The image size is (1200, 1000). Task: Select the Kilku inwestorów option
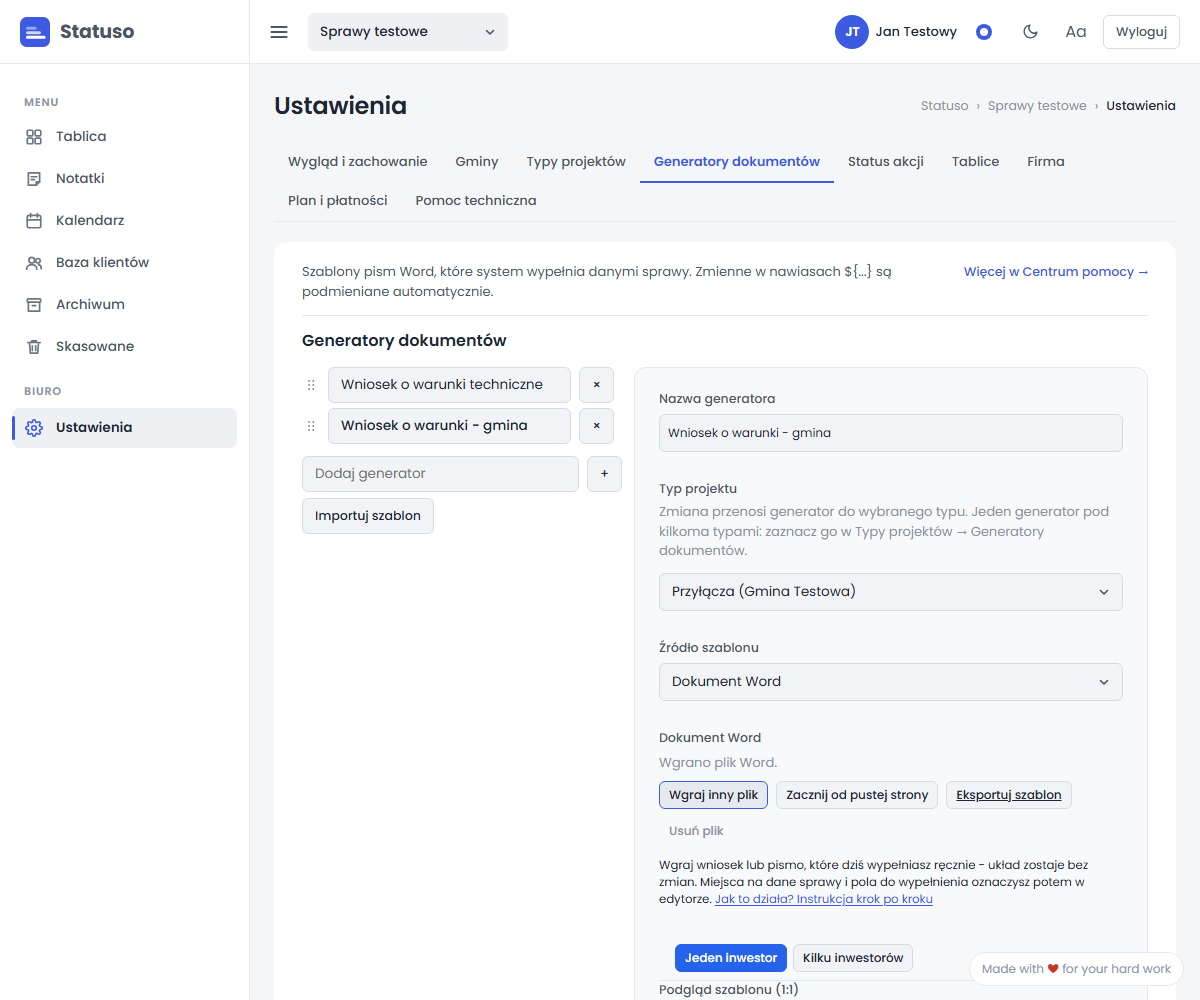853,958
